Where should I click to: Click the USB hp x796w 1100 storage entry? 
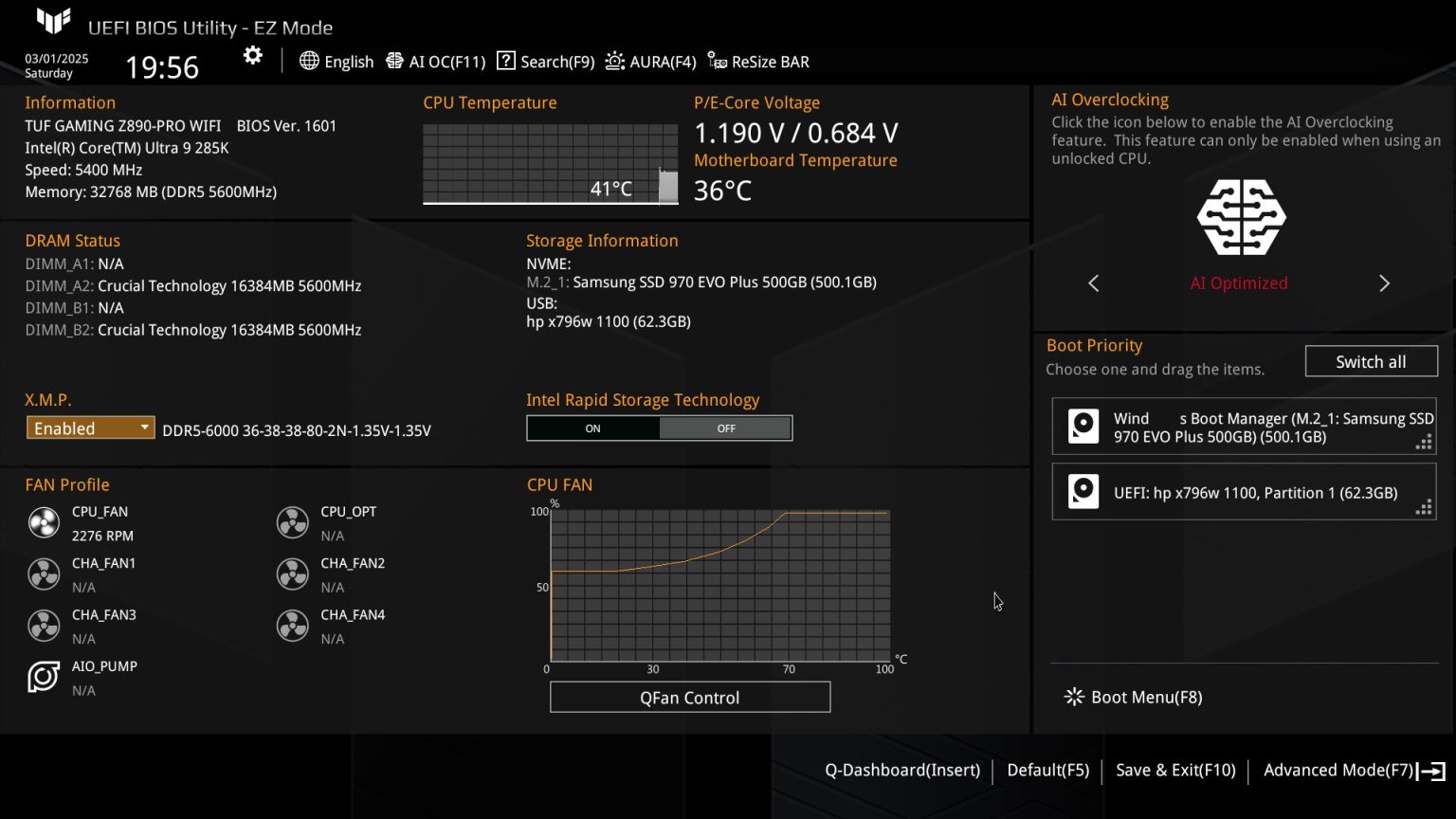pos(609,321)
